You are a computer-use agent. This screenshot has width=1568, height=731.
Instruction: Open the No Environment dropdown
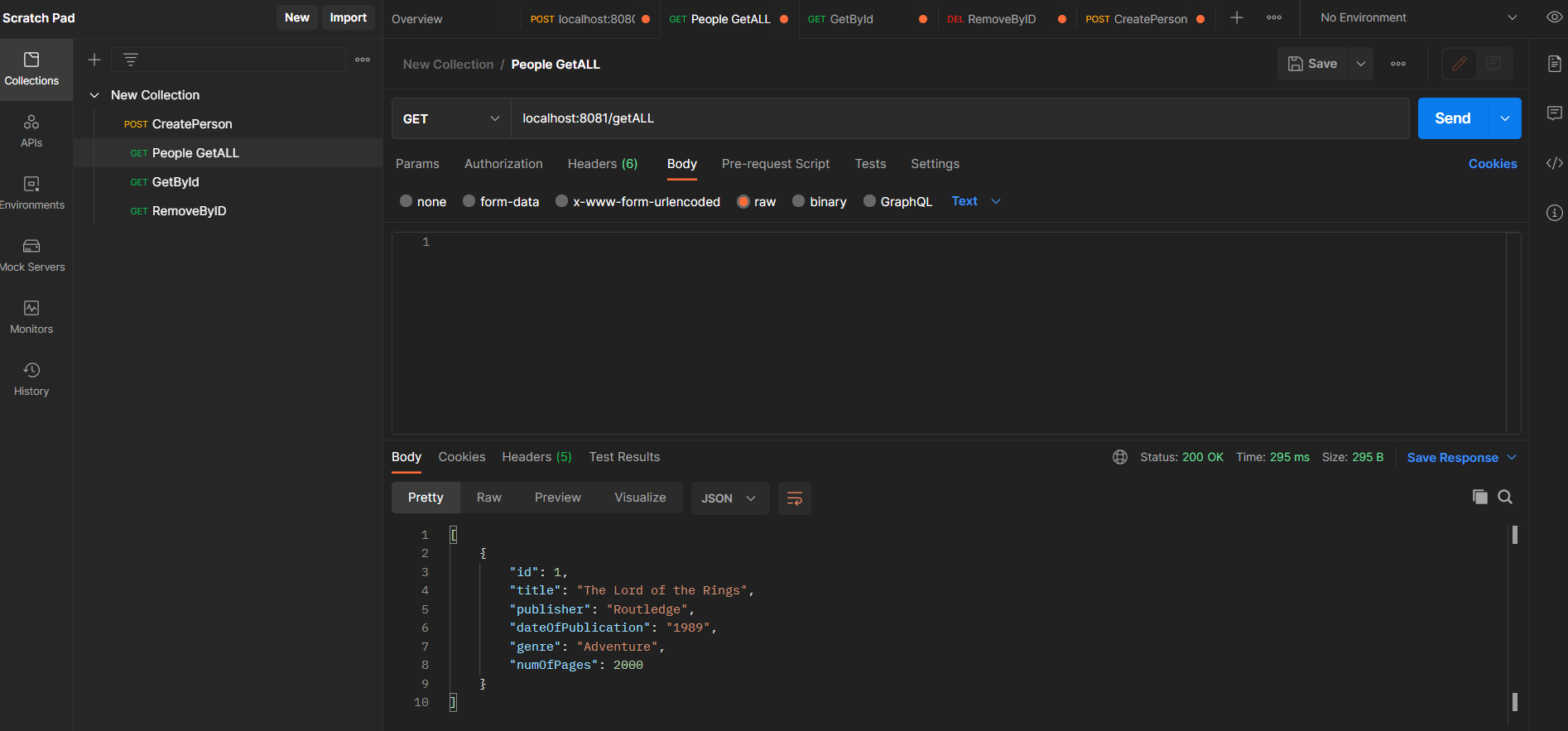coord(1418,17)
